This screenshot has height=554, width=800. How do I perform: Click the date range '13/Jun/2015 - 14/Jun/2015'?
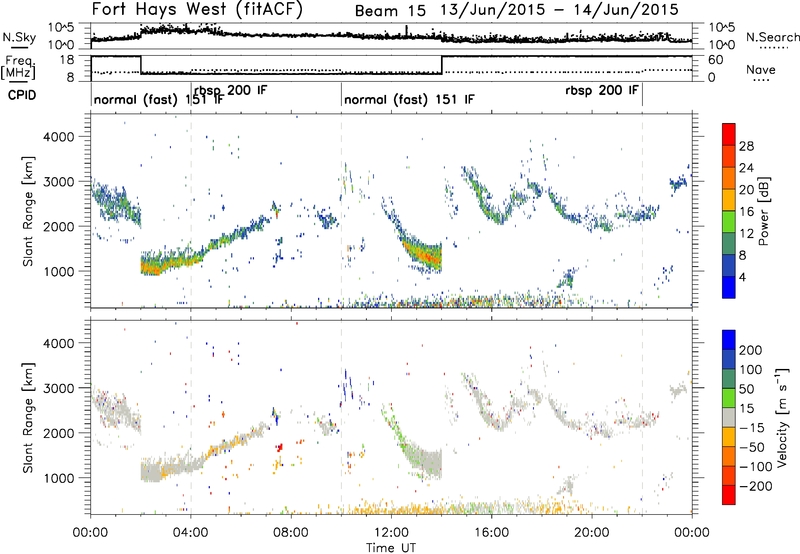click(560, 10)
